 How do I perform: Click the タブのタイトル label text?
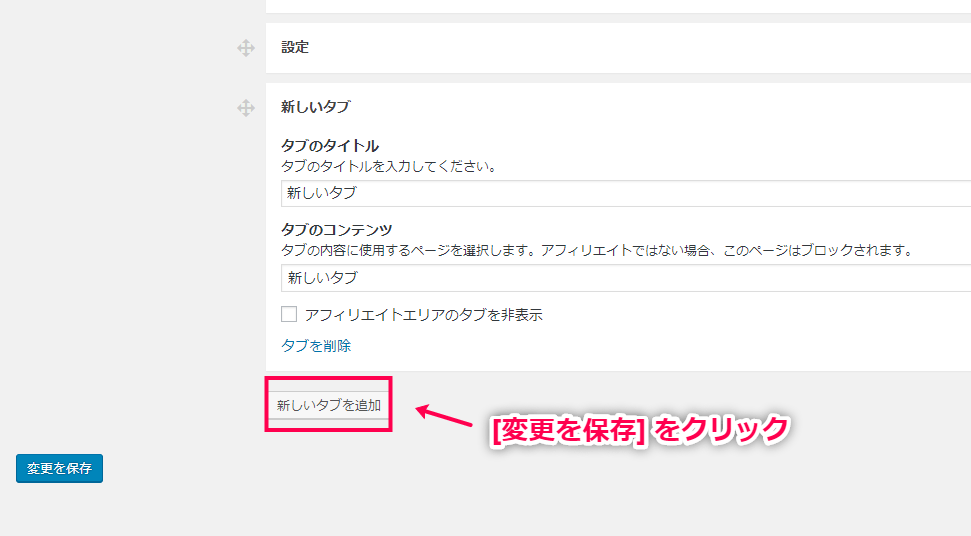pyautogui.click(x=329, y=146)
